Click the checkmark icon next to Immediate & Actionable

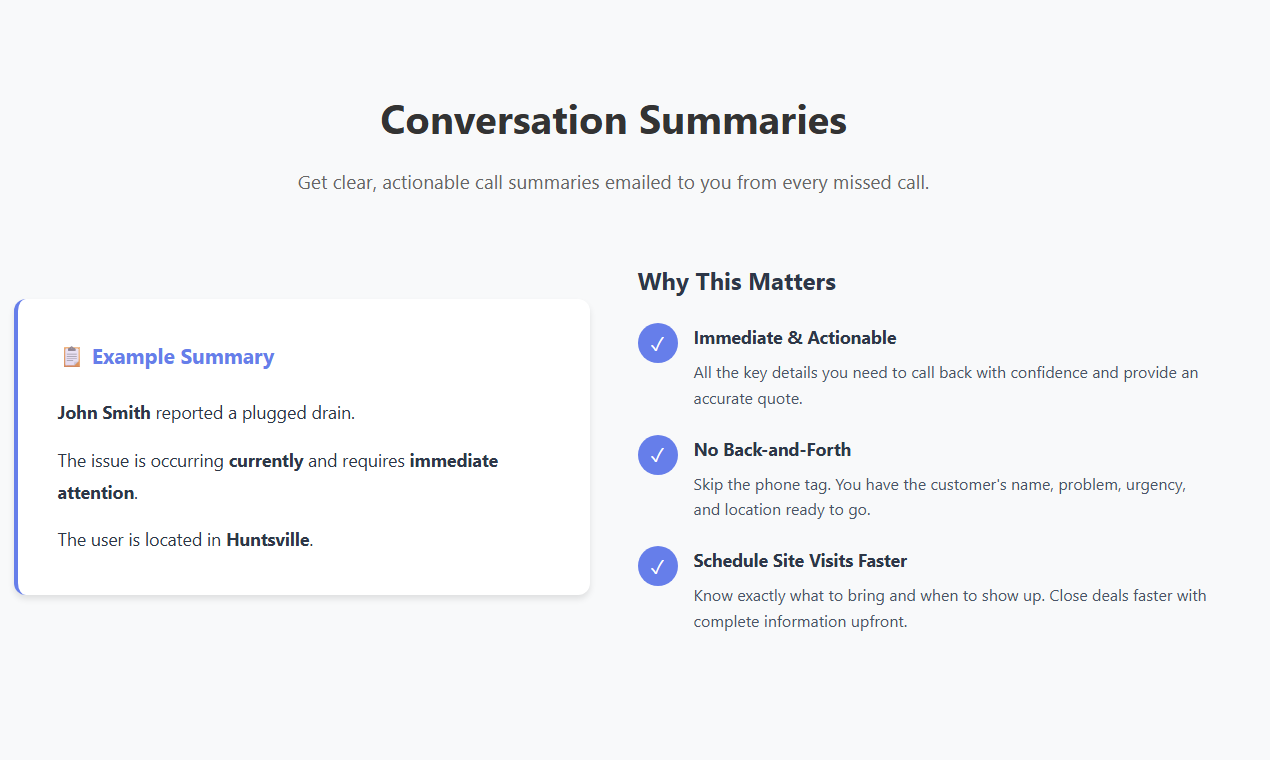658,344
